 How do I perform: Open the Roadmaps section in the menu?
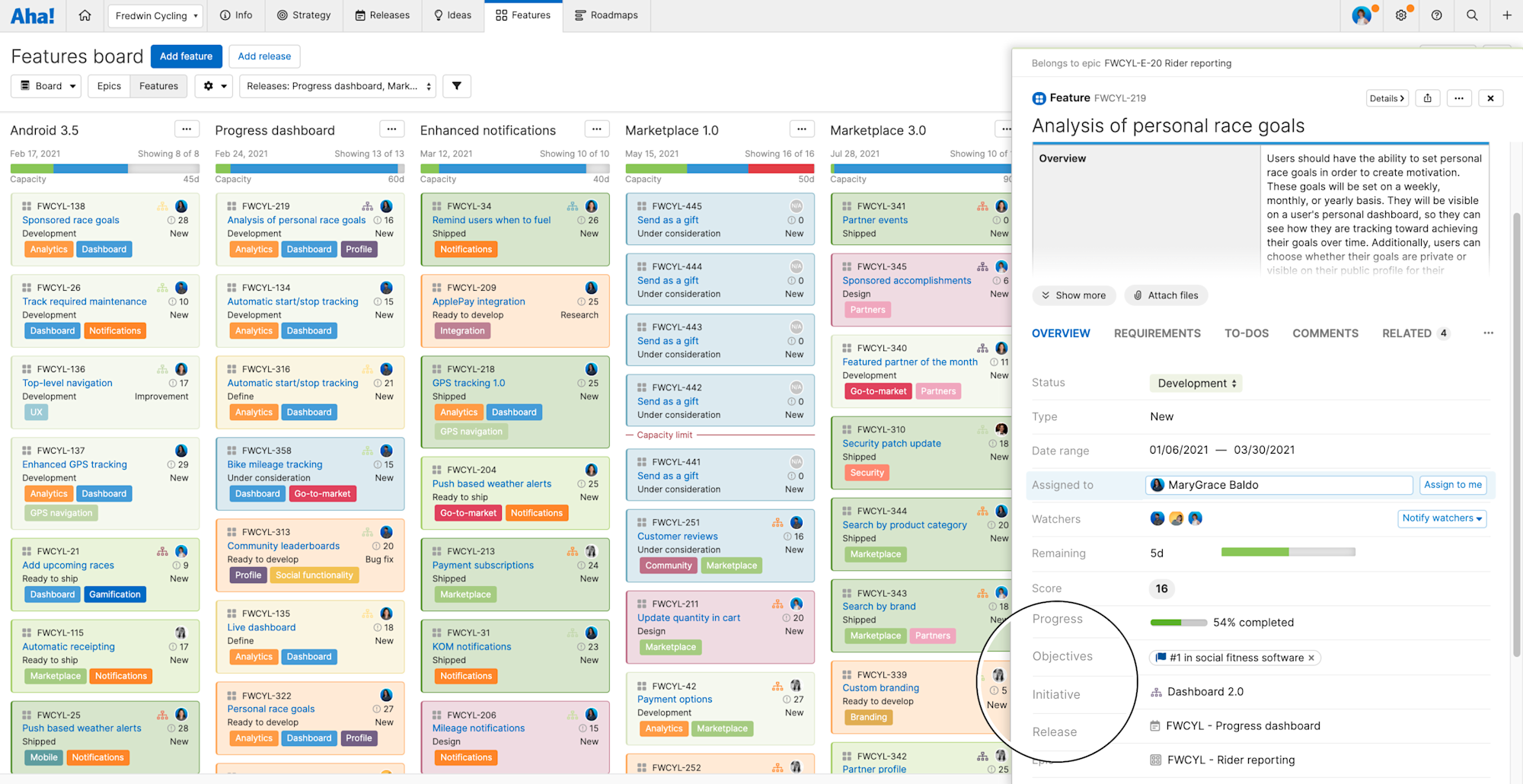(x=607, y=15)
